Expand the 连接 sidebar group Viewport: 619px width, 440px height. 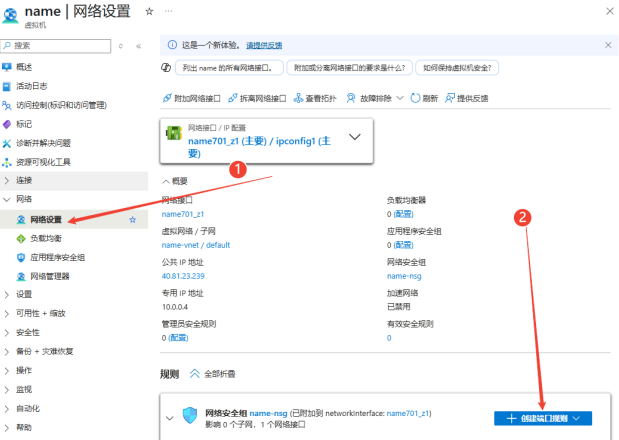(x=8, y=180)
